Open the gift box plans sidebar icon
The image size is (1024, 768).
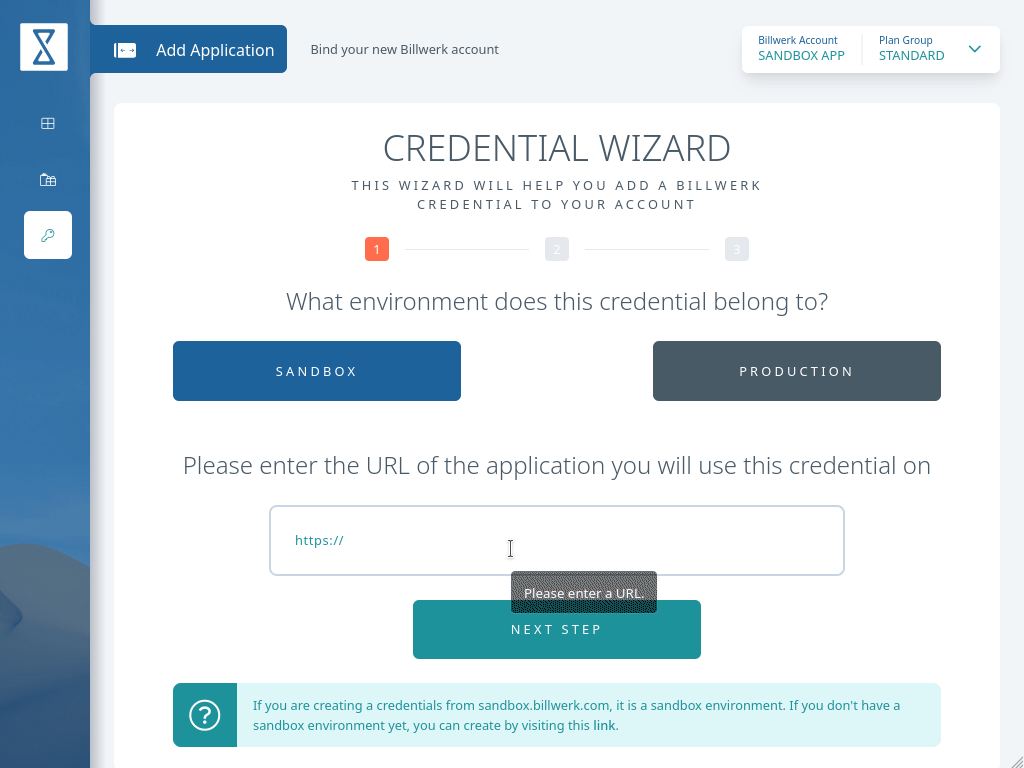(48, 180)
